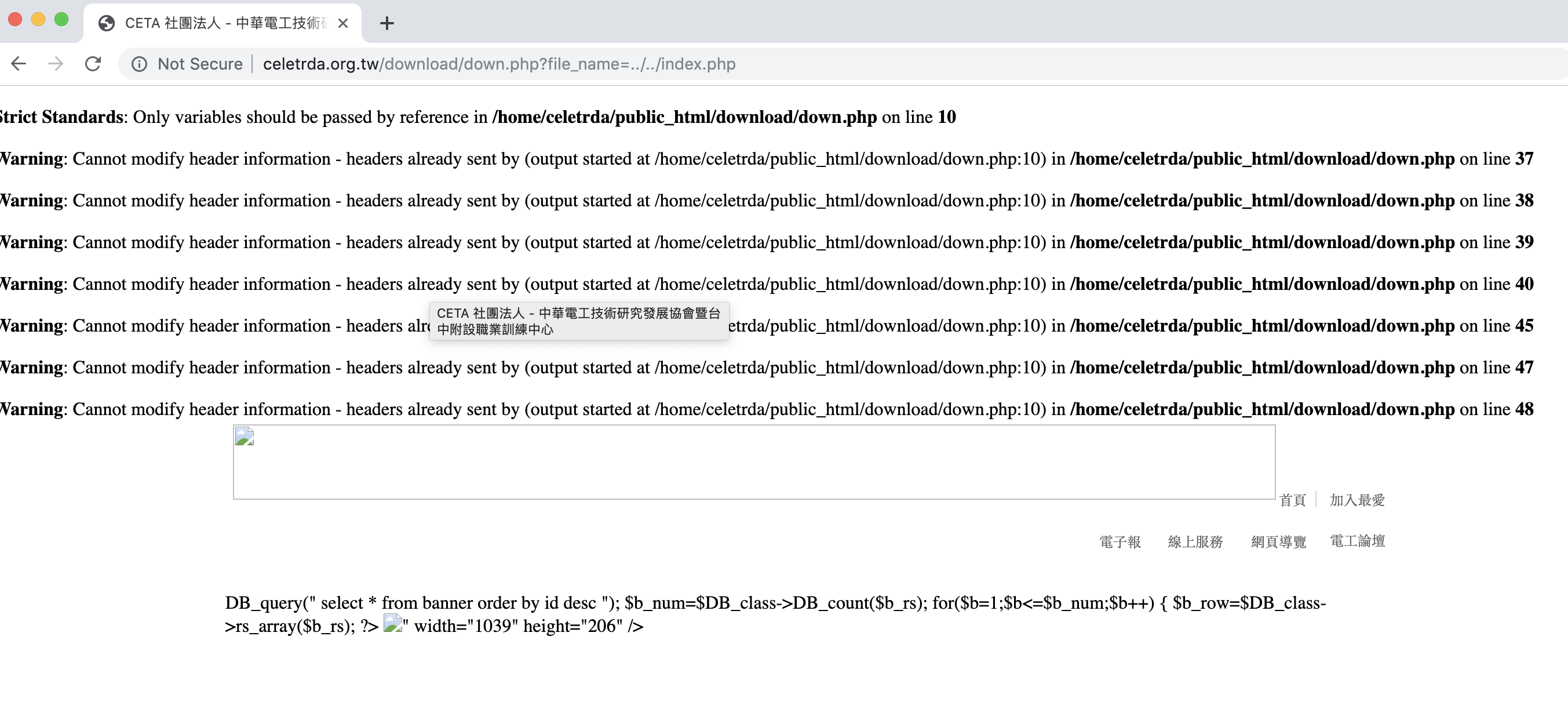This screenshot has height=727, width=1568.
Task: Click the yellow minimize window button
Action: (x=38, y=20)
